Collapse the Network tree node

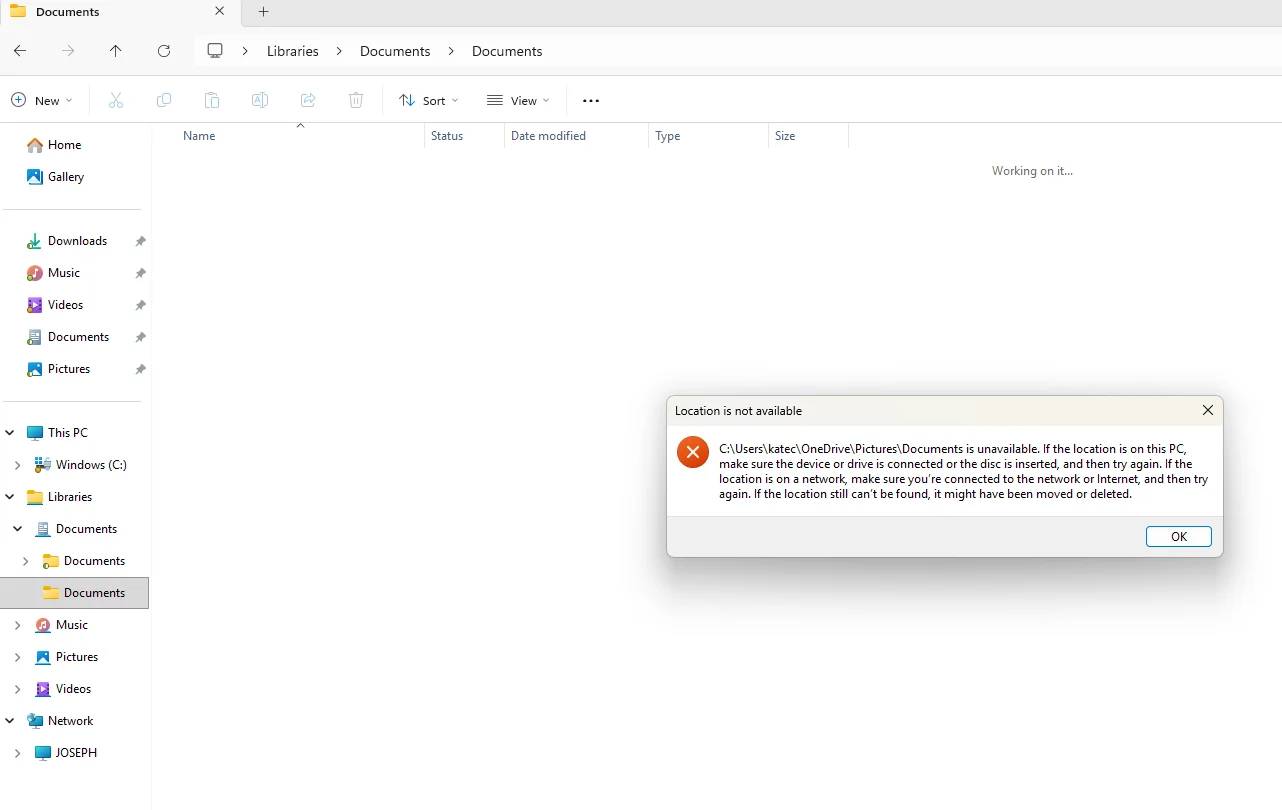tap(10, 721)
